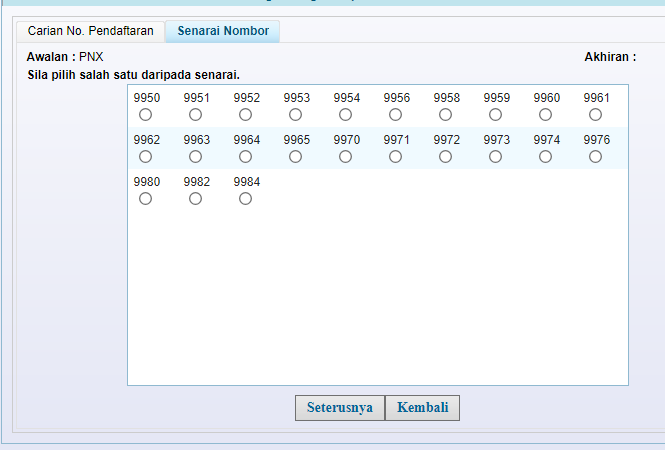Pick registration number 9964
665x450 pixels.
tap(246, 157)
